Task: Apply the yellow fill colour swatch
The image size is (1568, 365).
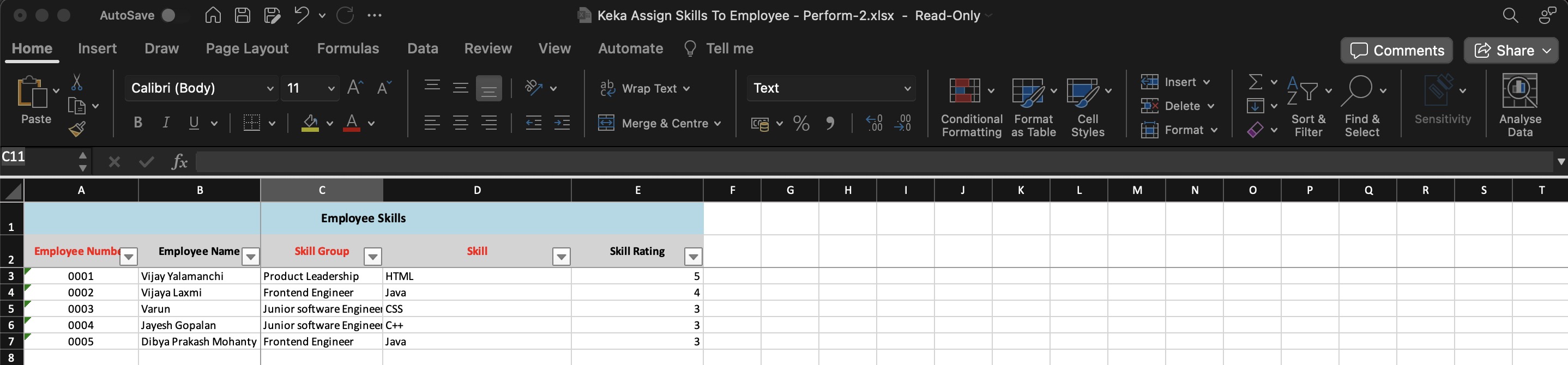Action: 310,124
